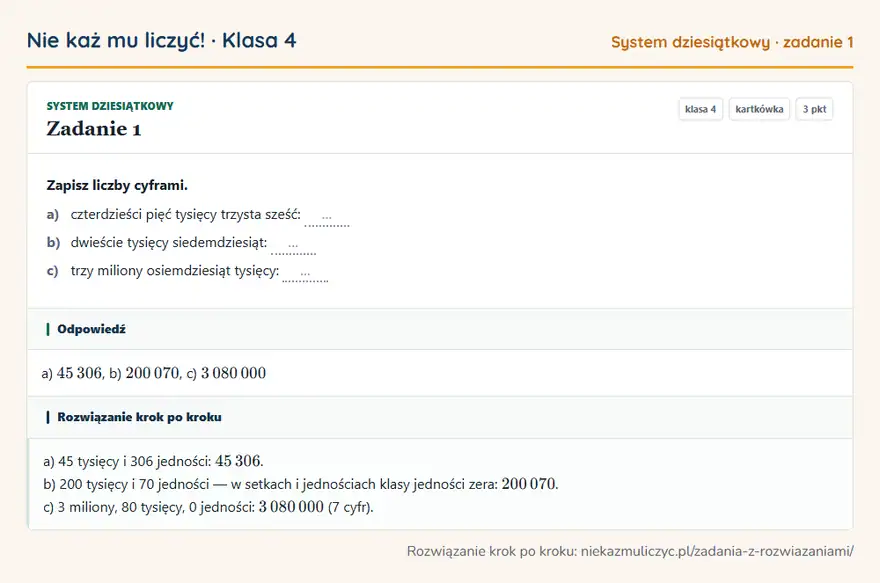The image size is (880, 583).
Task: Click the dotted answer blank for item b)
Action: [293, 245]
